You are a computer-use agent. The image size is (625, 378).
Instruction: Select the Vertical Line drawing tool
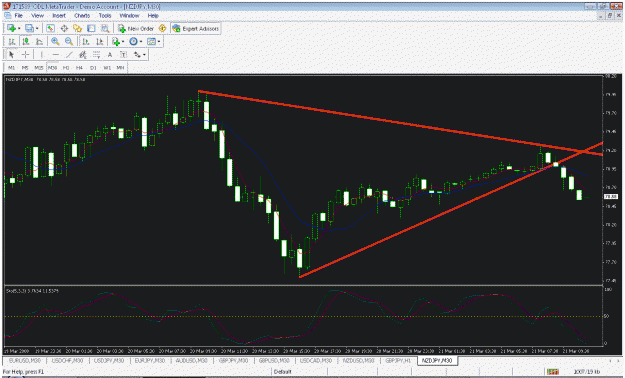(x=41, y=55)
